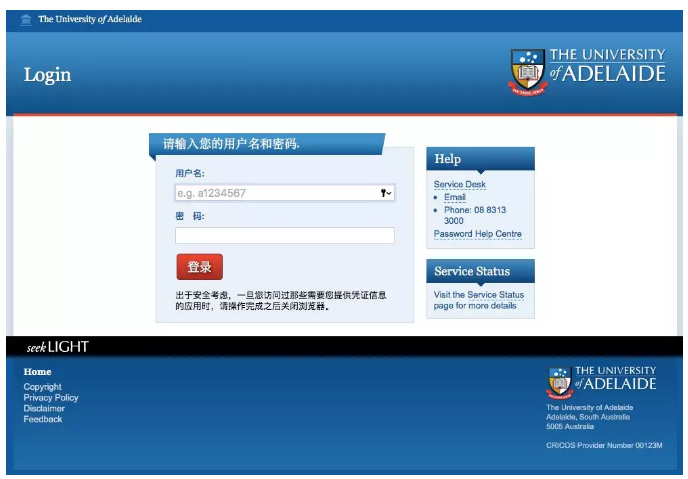
Task: Open the Service Desk link
Action: [459, 185]
